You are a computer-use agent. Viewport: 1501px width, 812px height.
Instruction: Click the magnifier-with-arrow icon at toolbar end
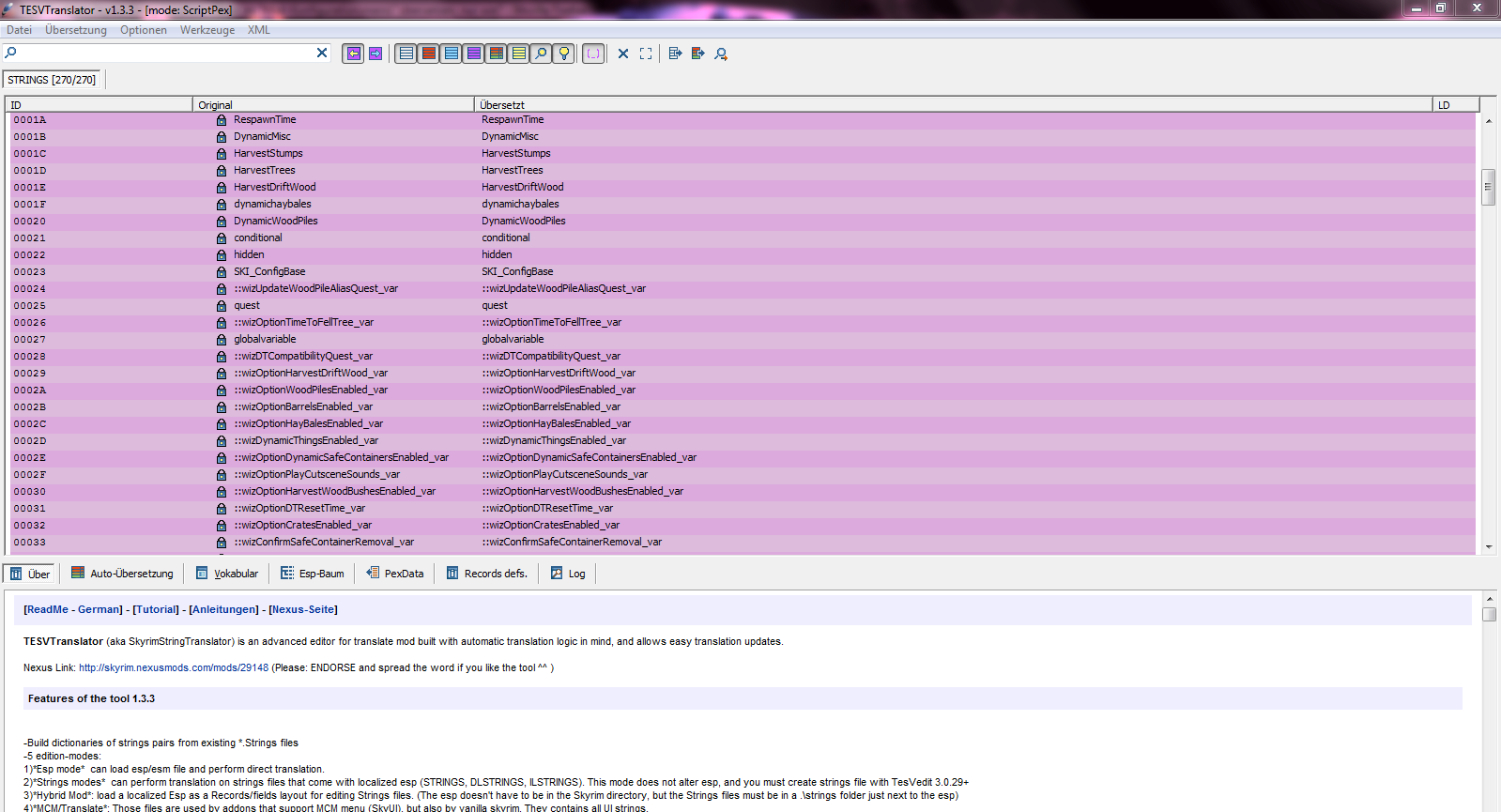click(x=721, y=54)
